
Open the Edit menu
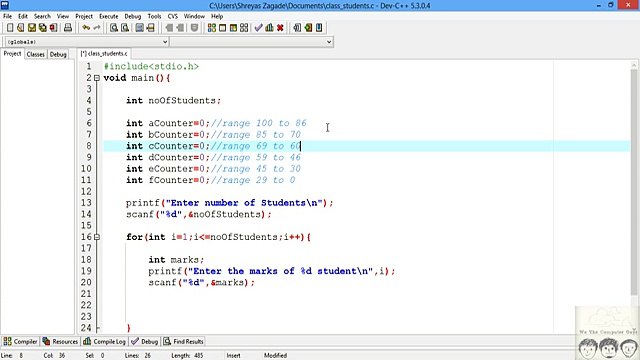click(x=23, y=16)
